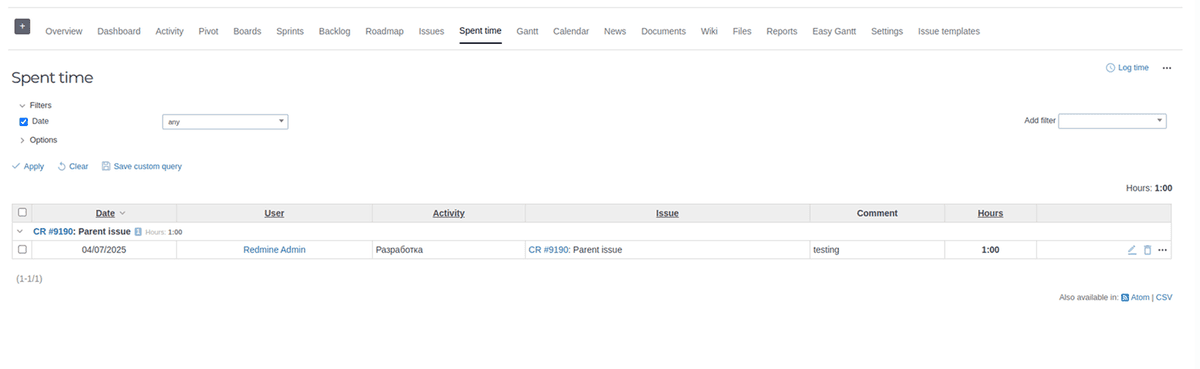
Task: Toggle the Date filter checkbox
Action: point(24,121)
